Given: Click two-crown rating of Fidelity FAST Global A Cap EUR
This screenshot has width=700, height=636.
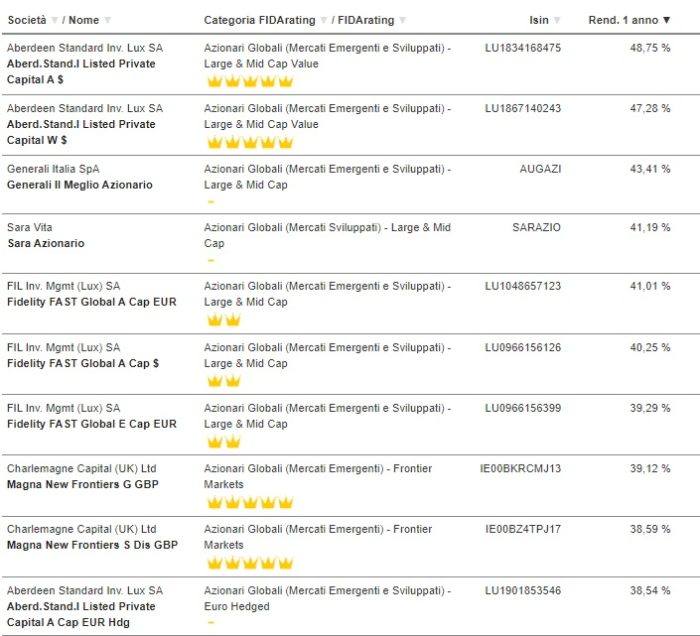Looking at the screenshot, I should [x=224, y=320].
